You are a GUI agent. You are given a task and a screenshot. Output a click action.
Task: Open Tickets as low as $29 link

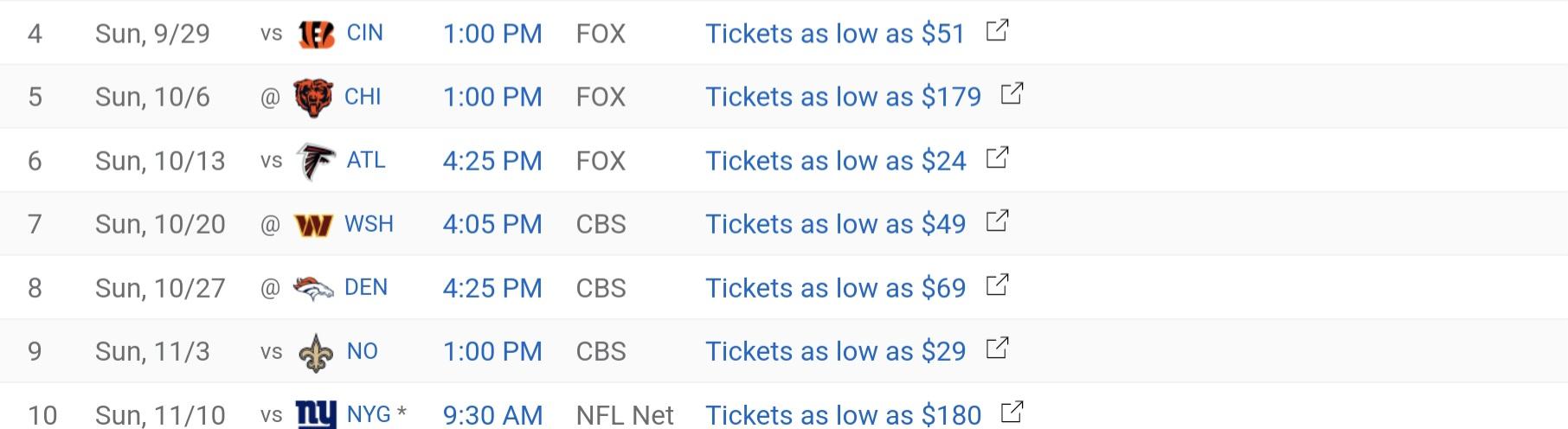pos(835,351)
